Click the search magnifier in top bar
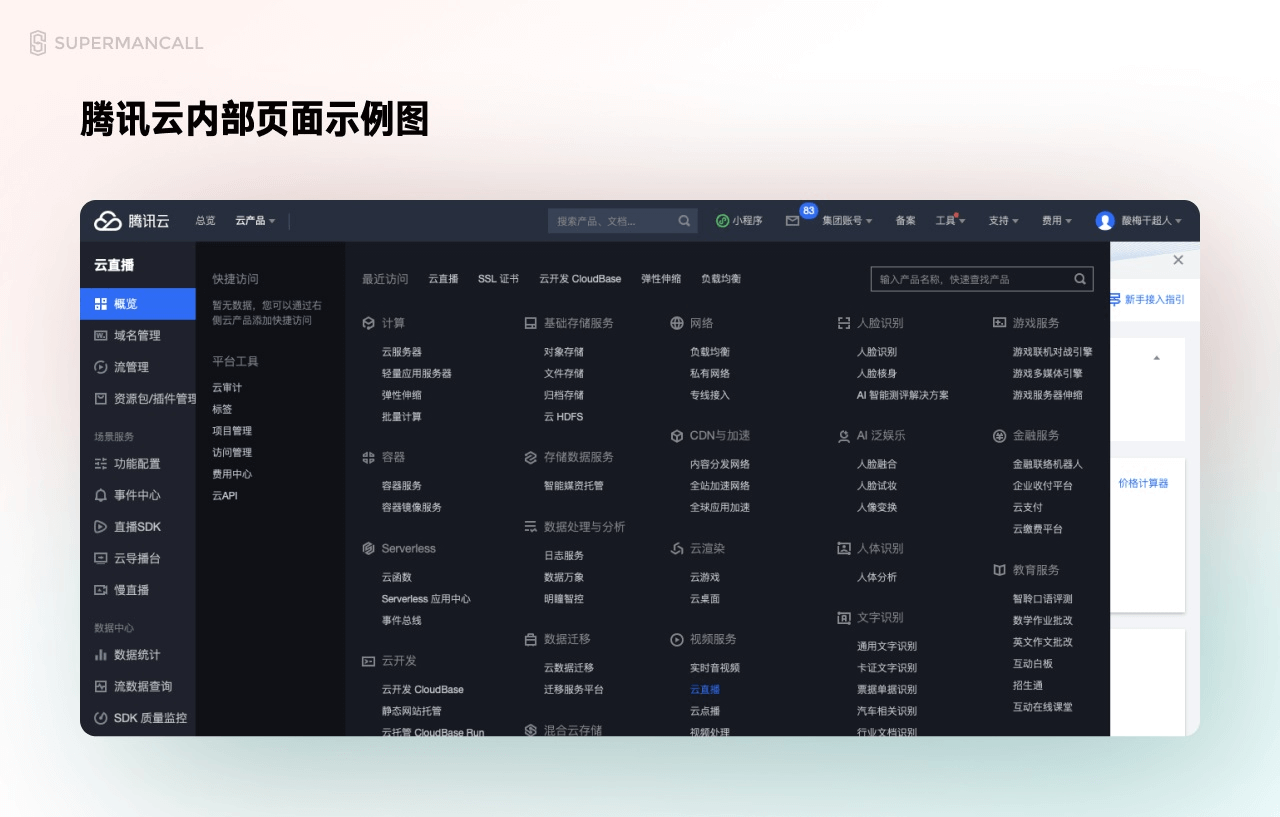 pyautogui.click(x=684, y=221)
